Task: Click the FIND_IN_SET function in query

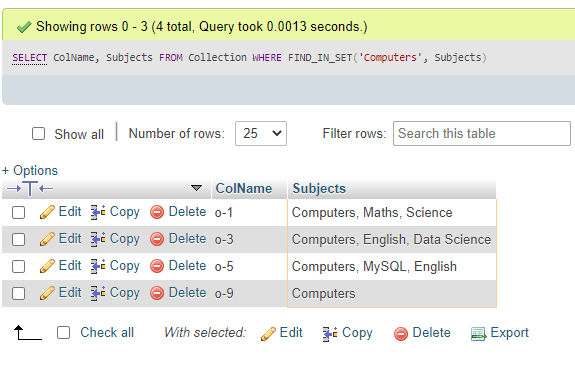Action: coord(320,58)
